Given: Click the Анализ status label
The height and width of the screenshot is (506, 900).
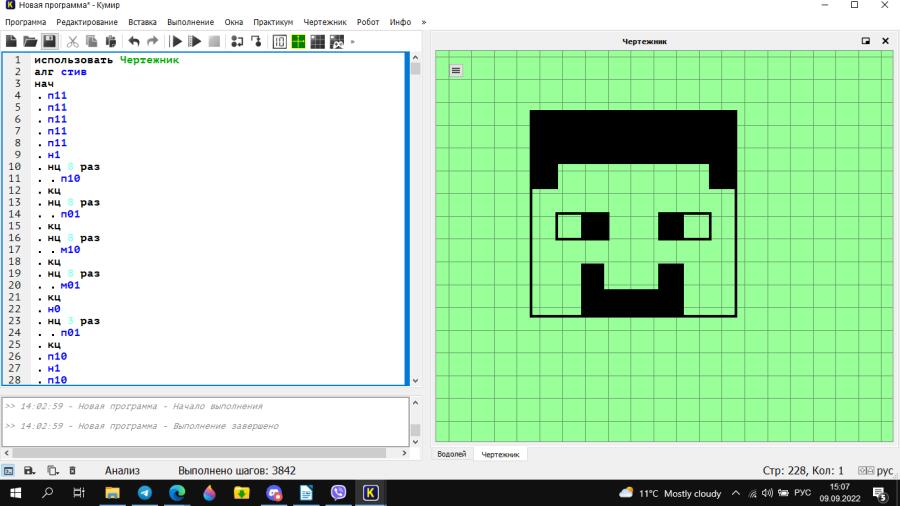Looking at the screenshot, I should point(122,470).
